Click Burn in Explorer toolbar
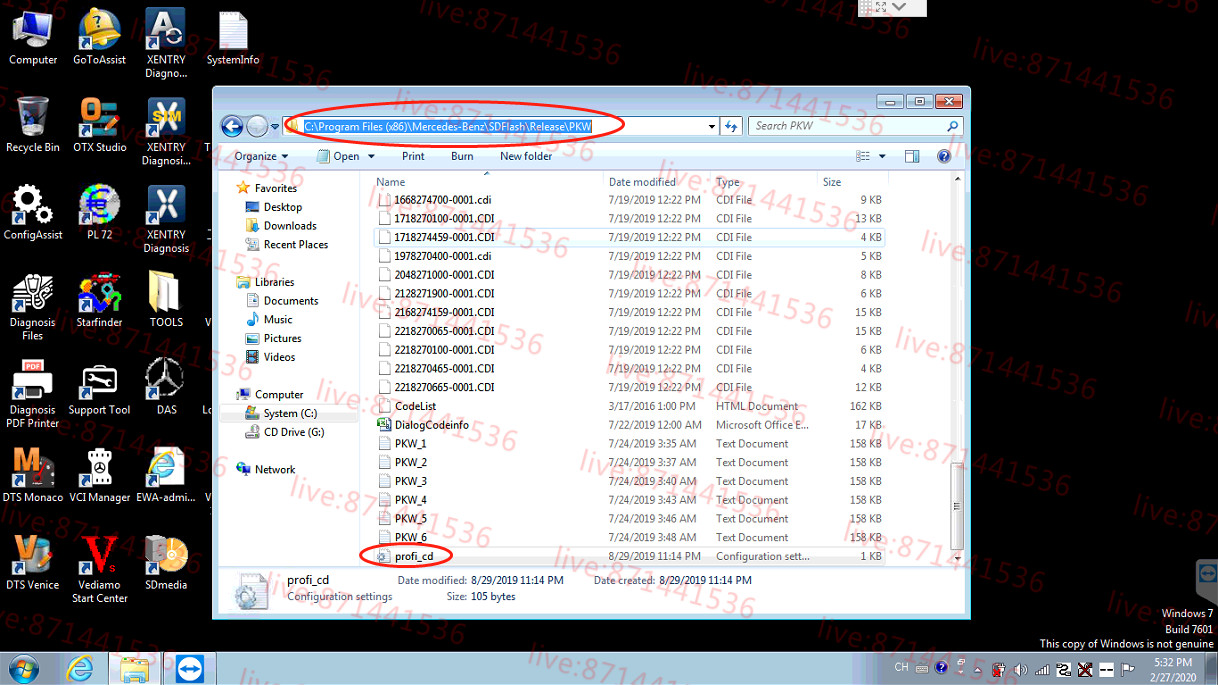This screenshot has width=1218, height=685. (462, 156)
